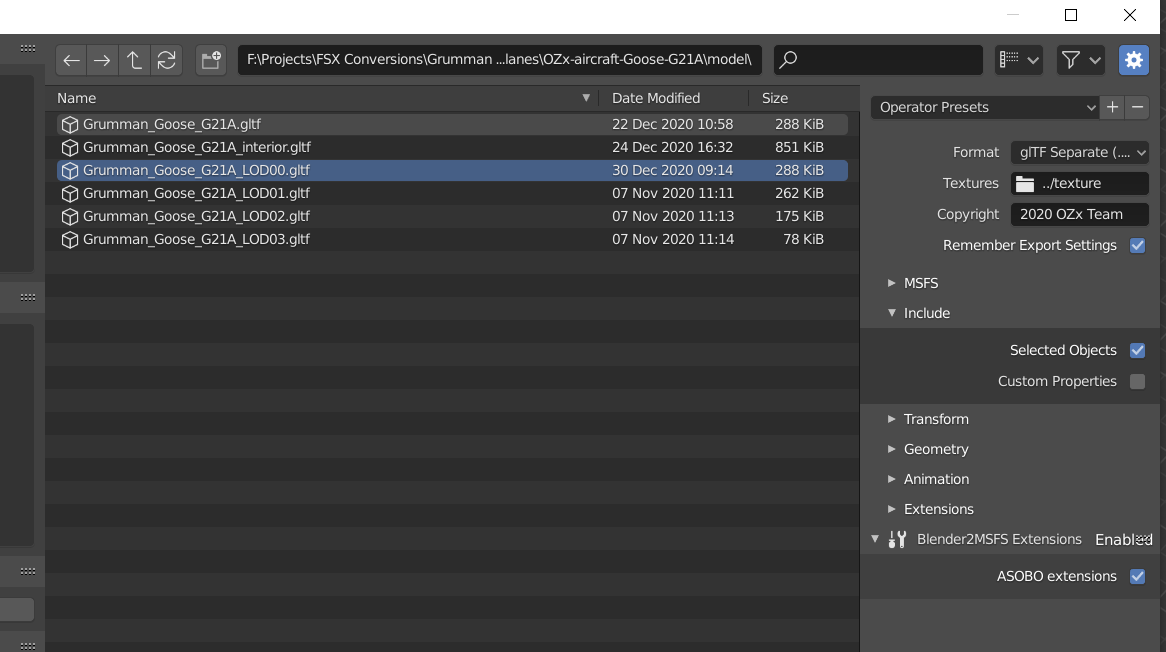This screenshot has width=1166, height=652.
Task: Select Grumman_Goose_G21A_interior.gltf file
Action: 196,147
